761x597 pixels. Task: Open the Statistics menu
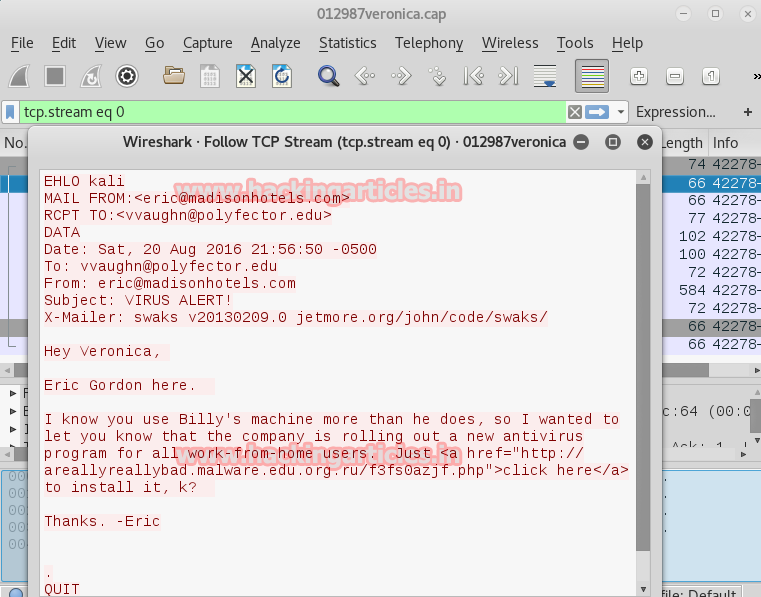(347, 43)
